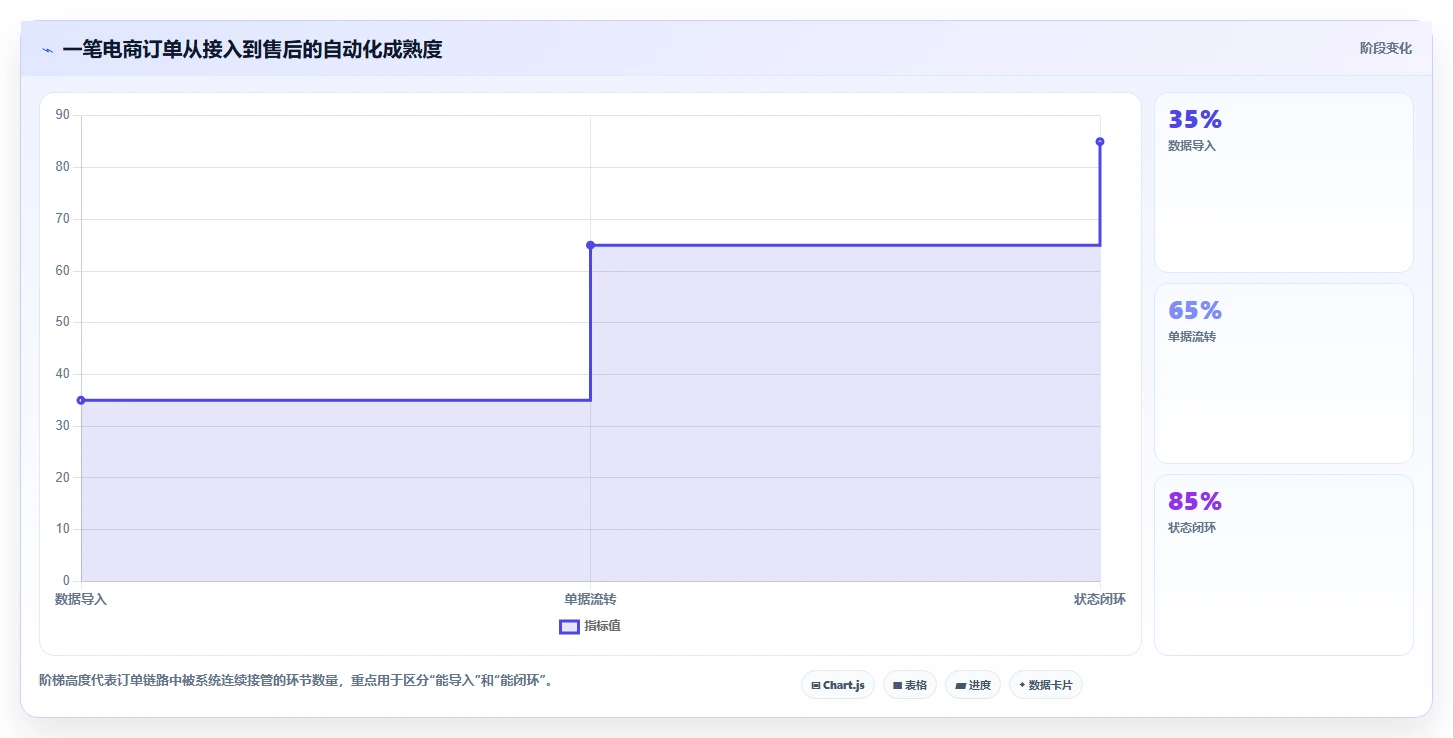This screenshot has width=1453, height=738.
Task: Click the data point at value 35
Action: [81, 400]
